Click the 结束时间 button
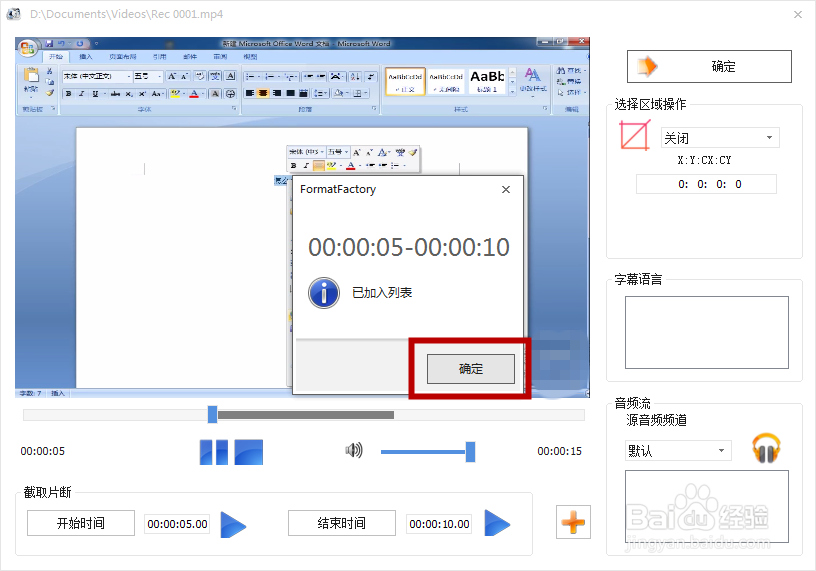This screenshot has width=816, height=571. point(341,523)
